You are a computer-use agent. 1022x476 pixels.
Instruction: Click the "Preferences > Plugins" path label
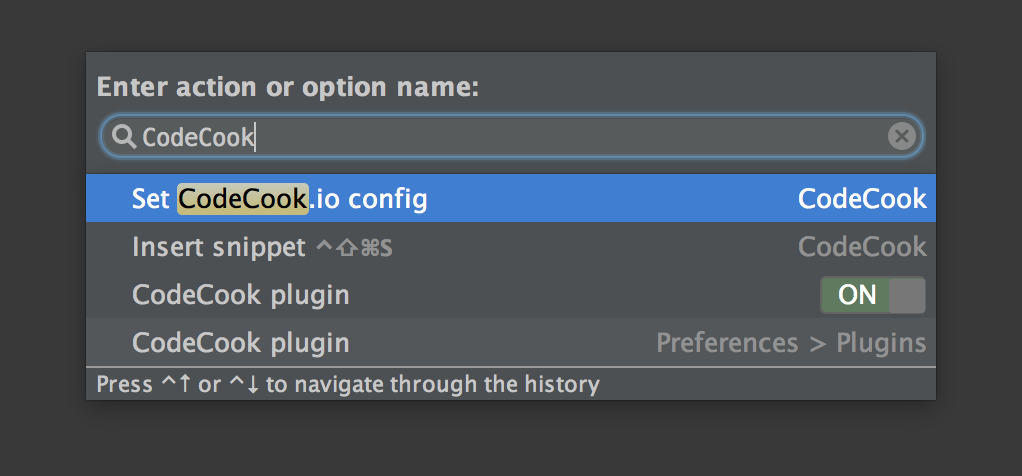pyautogui.click(x=791, y=343)
